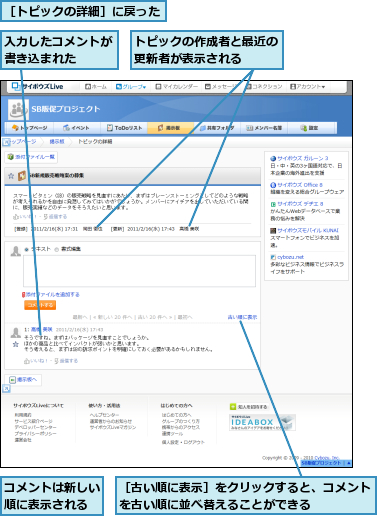Switch to the ToDoリスト tab
Screen dimensions: 377x516
click(x=124, y=128)
